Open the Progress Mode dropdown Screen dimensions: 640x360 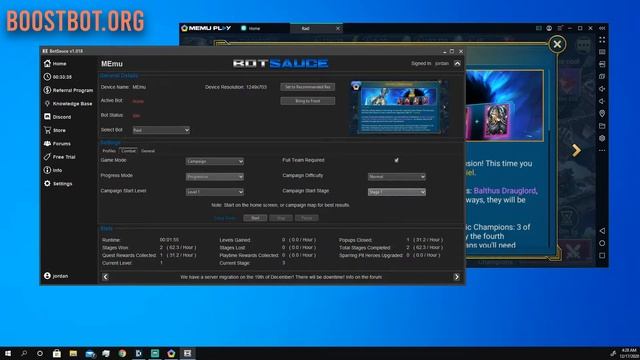pyautogui.click(x=215, y=177)
